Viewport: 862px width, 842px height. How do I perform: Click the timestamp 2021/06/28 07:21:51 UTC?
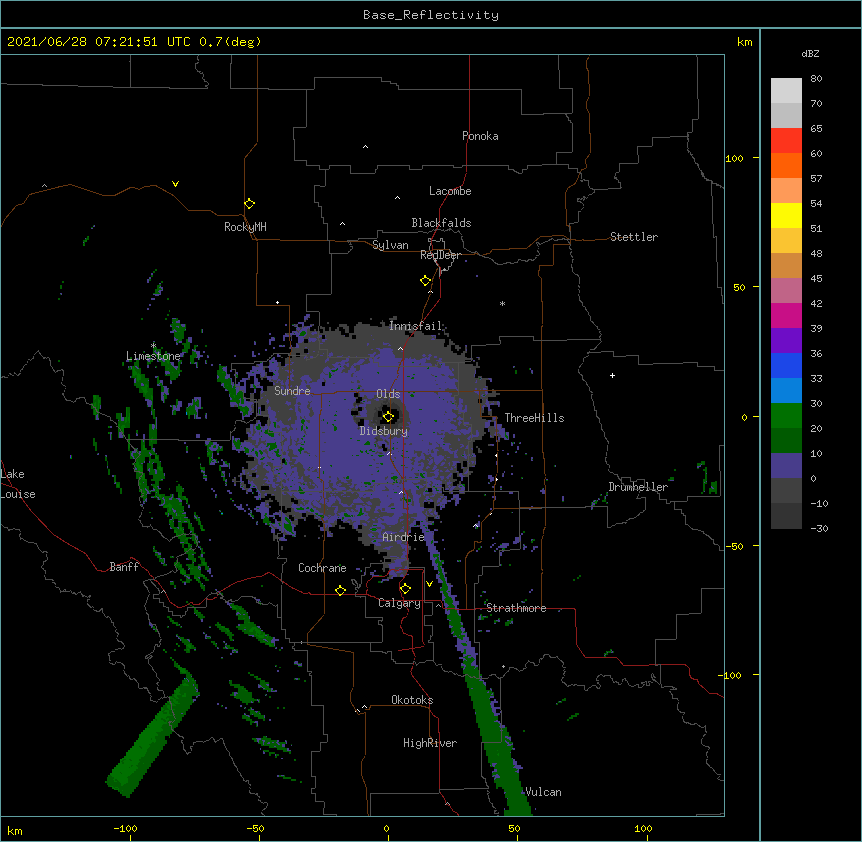coord(99,42)
